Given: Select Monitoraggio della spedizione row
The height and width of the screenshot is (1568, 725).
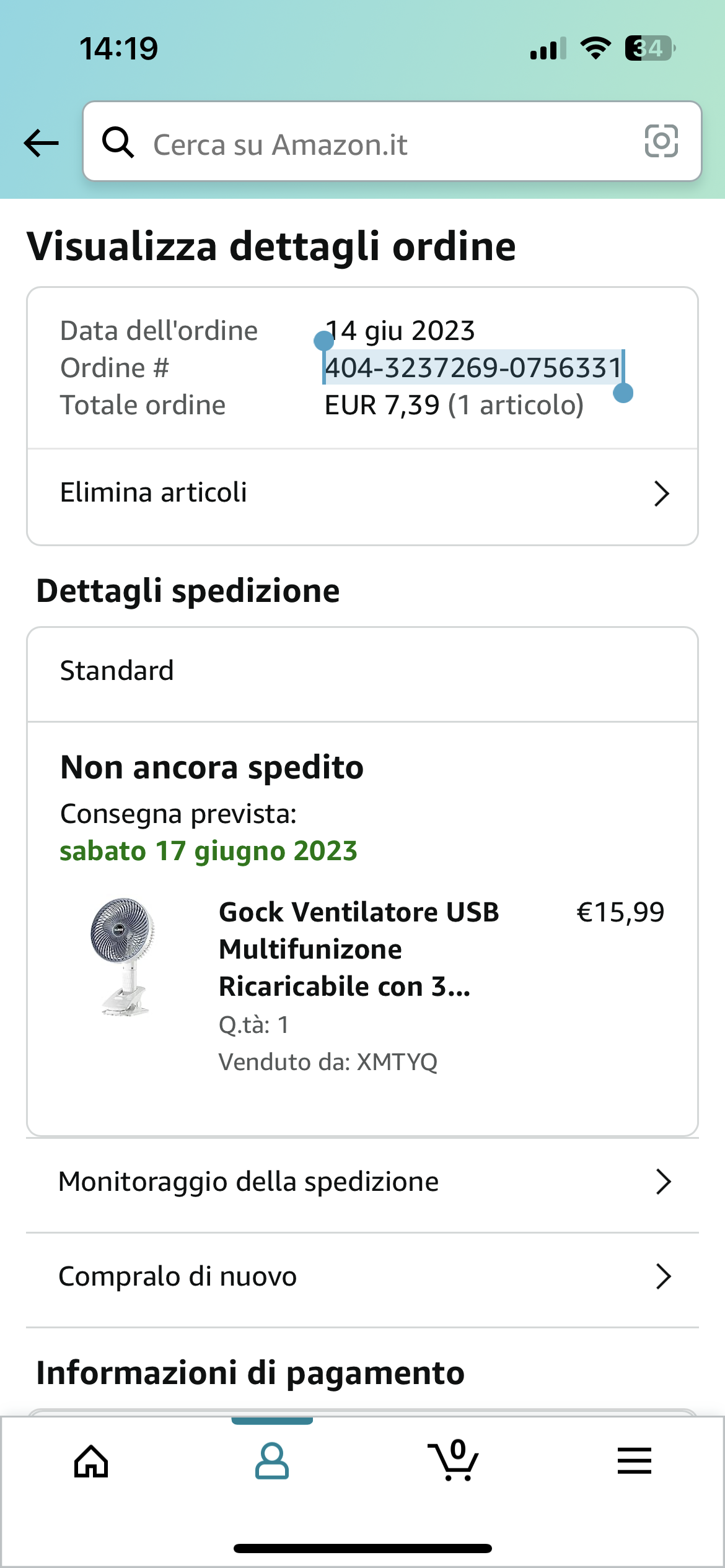Looking at the screenshot, I should (x=248, y=1182).
